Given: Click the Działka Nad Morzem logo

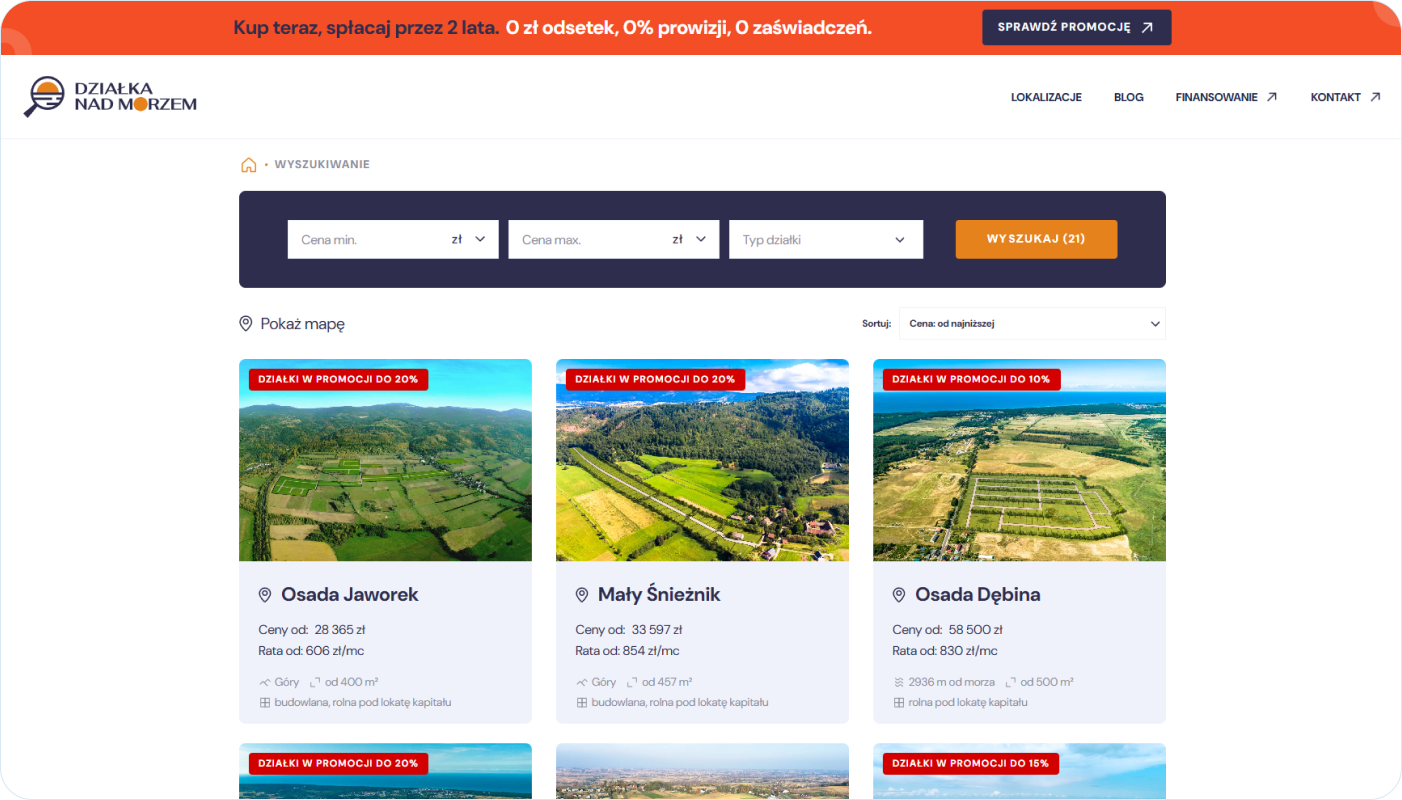Looking at the screenshot, I should 110,97.
